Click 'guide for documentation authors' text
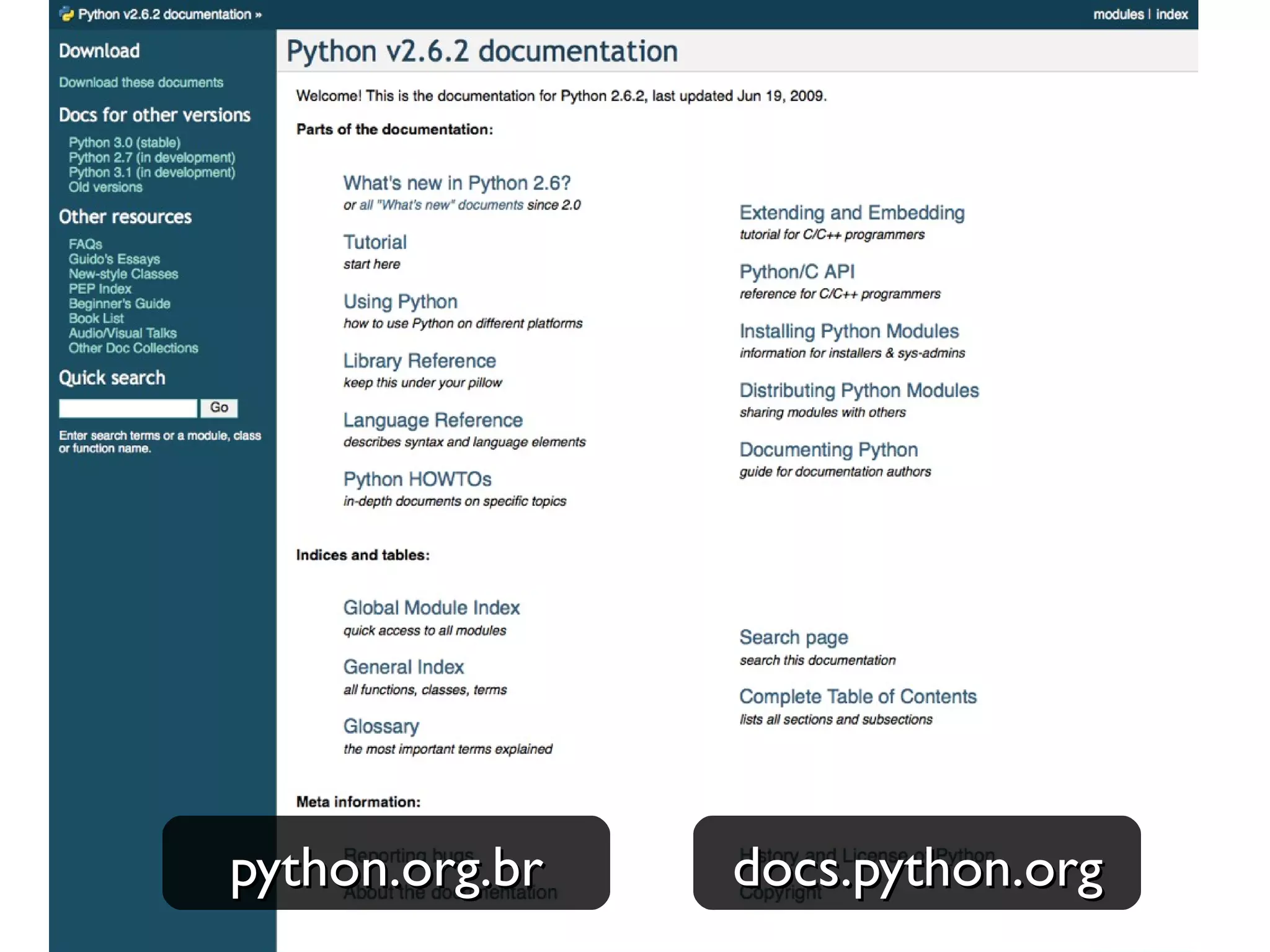Viewport: 1270px width, 952px height. (x=835, y=472)
